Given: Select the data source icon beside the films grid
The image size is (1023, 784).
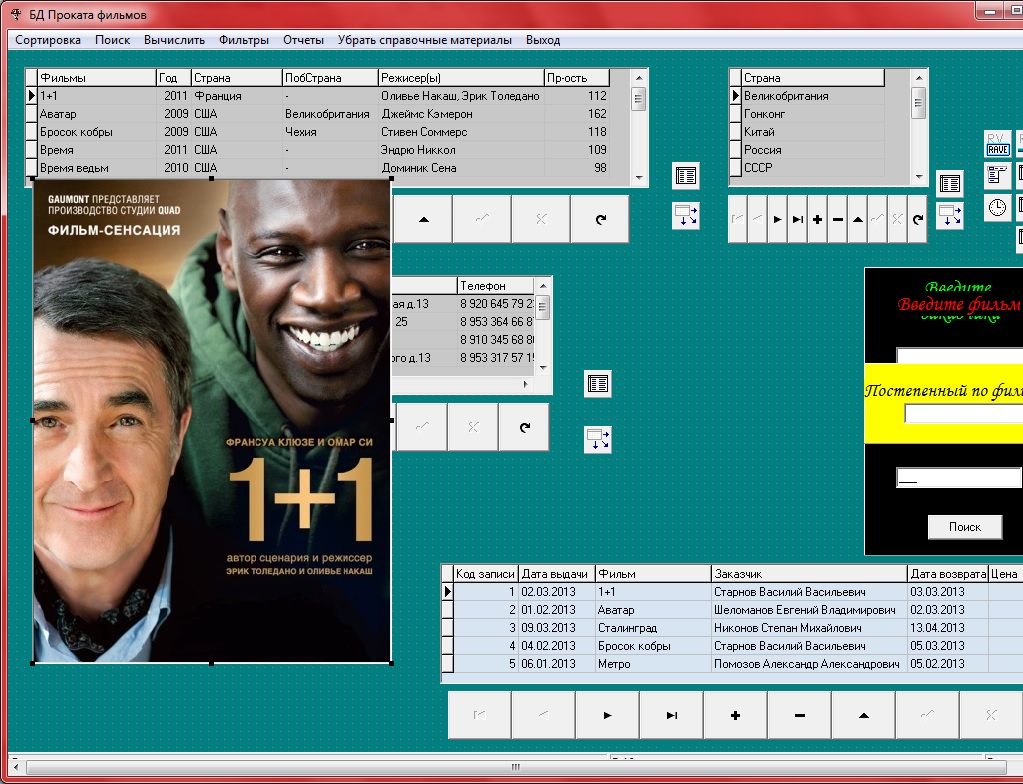Looking at the screenshot, I should (x=686, y=215).
